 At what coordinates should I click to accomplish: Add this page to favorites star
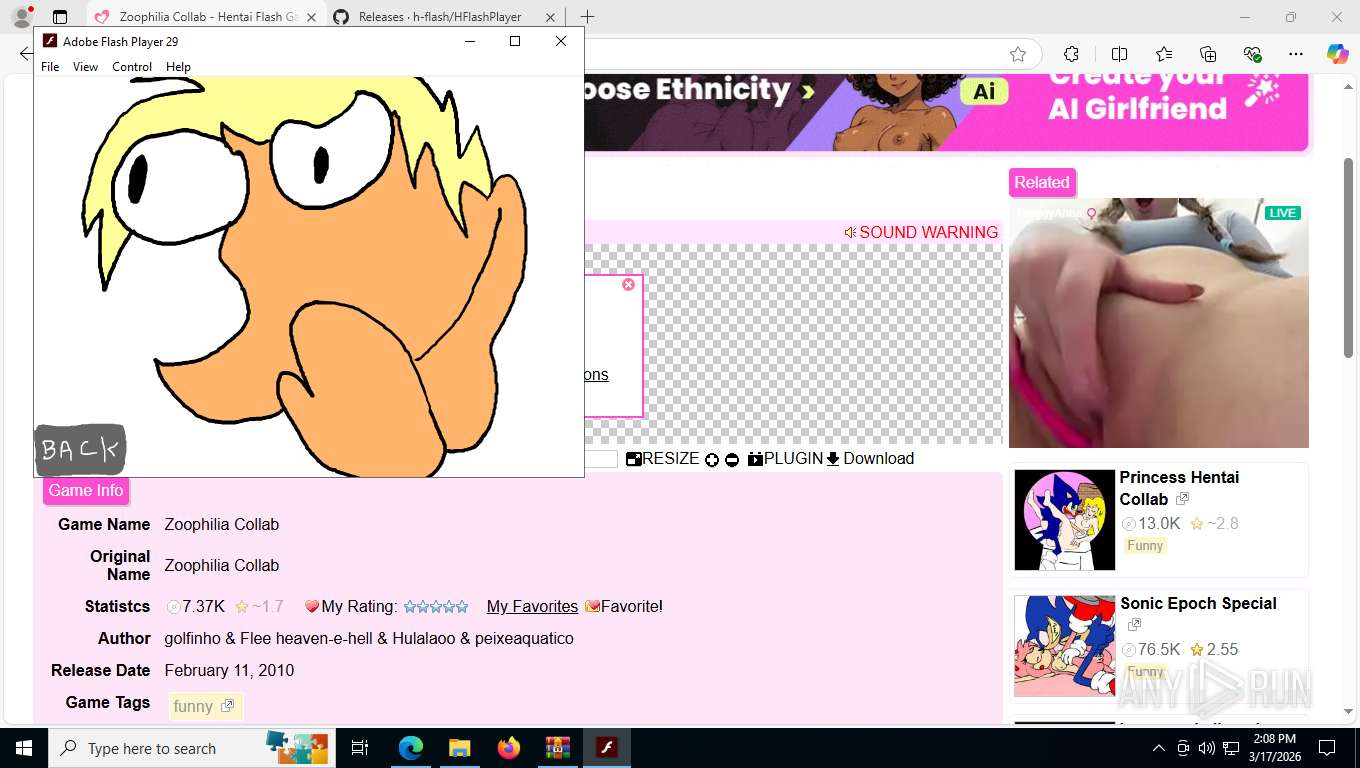(1018, 54)
